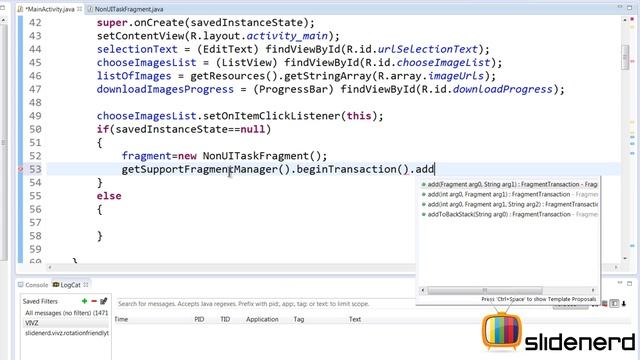640x360 pixels.
Task: Clear the LogCat log
Action: 604,304
